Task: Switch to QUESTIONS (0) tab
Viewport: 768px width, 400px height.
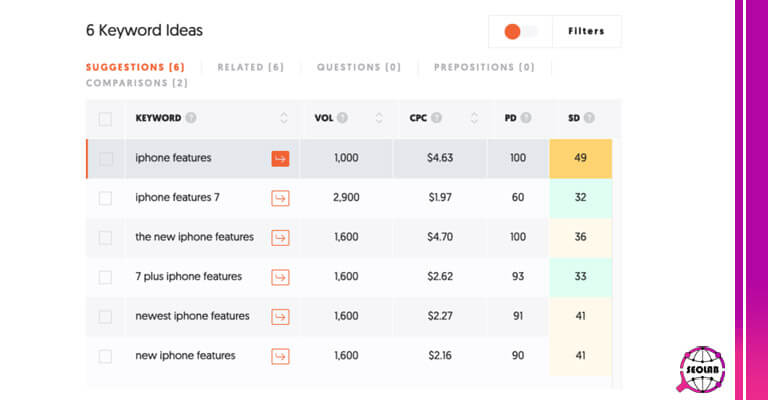Action: coord(359,67)
